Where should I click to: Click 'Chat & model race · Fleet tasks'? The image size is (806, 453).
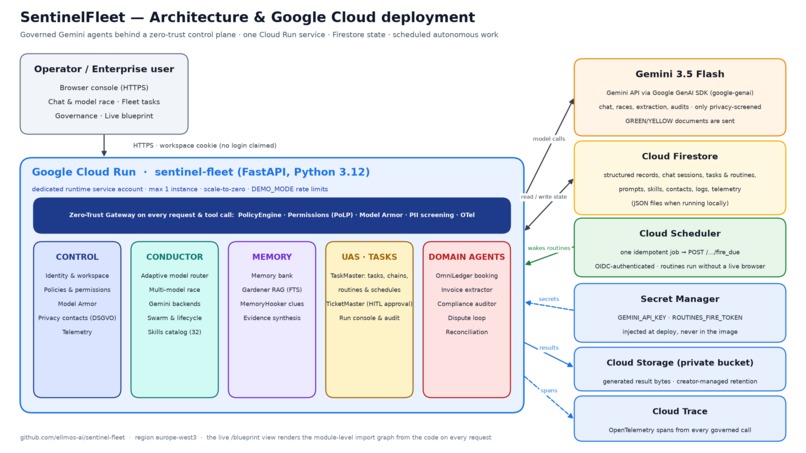[104, 102]
